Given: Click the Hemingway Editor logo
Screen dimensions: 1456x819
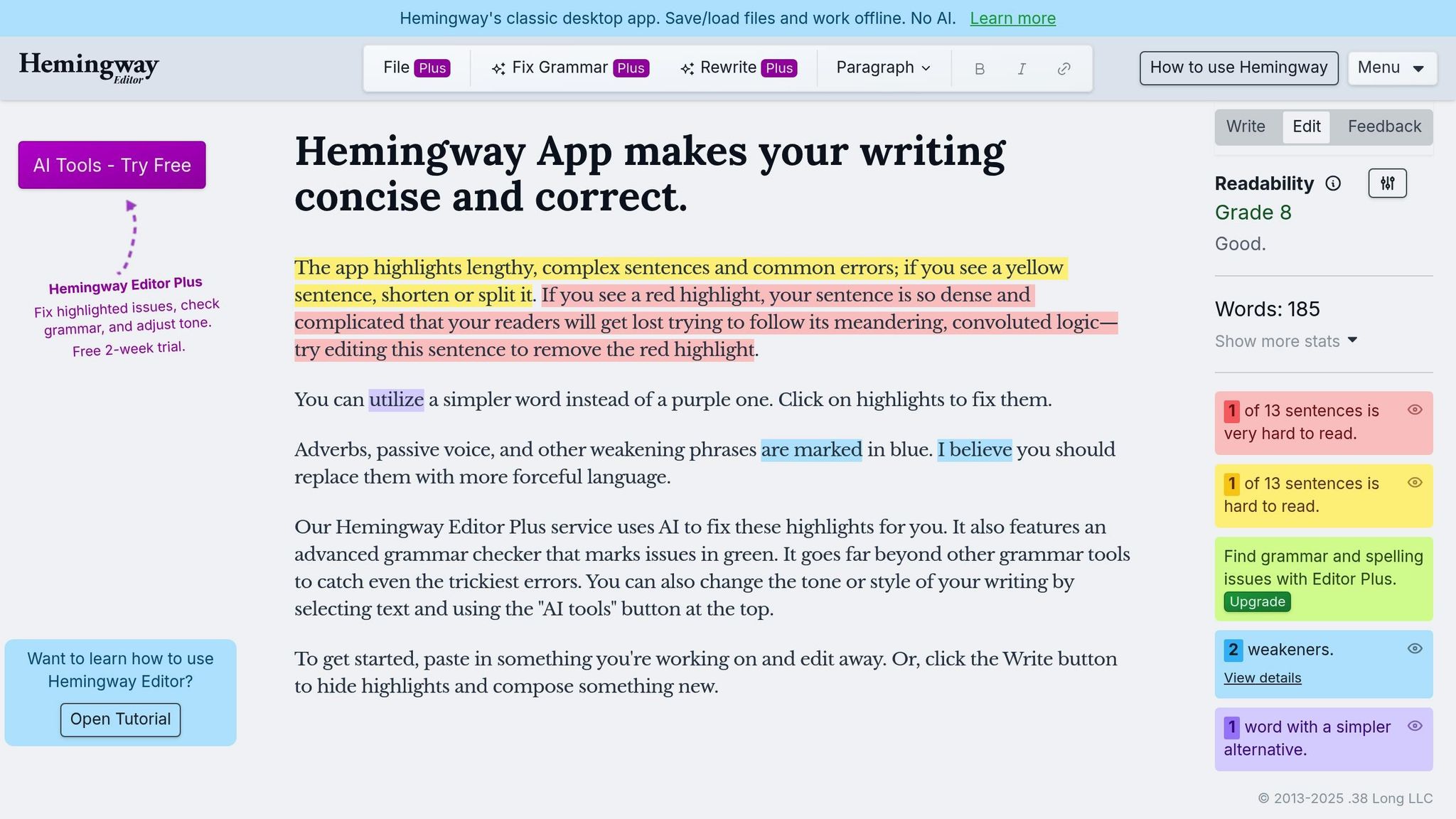Looking at the screenshot, I should tap(89, 67).
